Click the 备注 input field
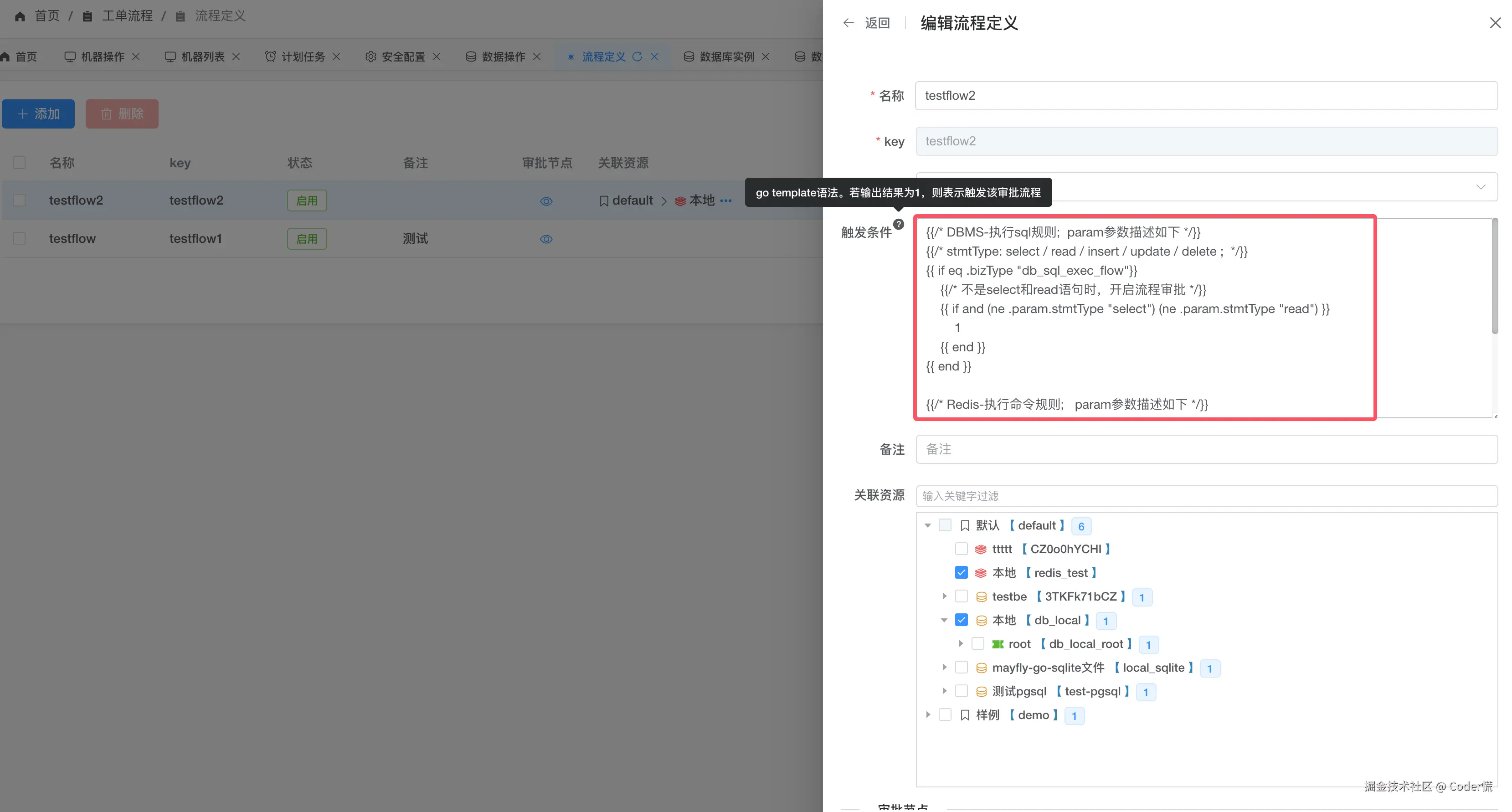The height and width of the screenshot is (812, 1512). tap(1206, 449)
